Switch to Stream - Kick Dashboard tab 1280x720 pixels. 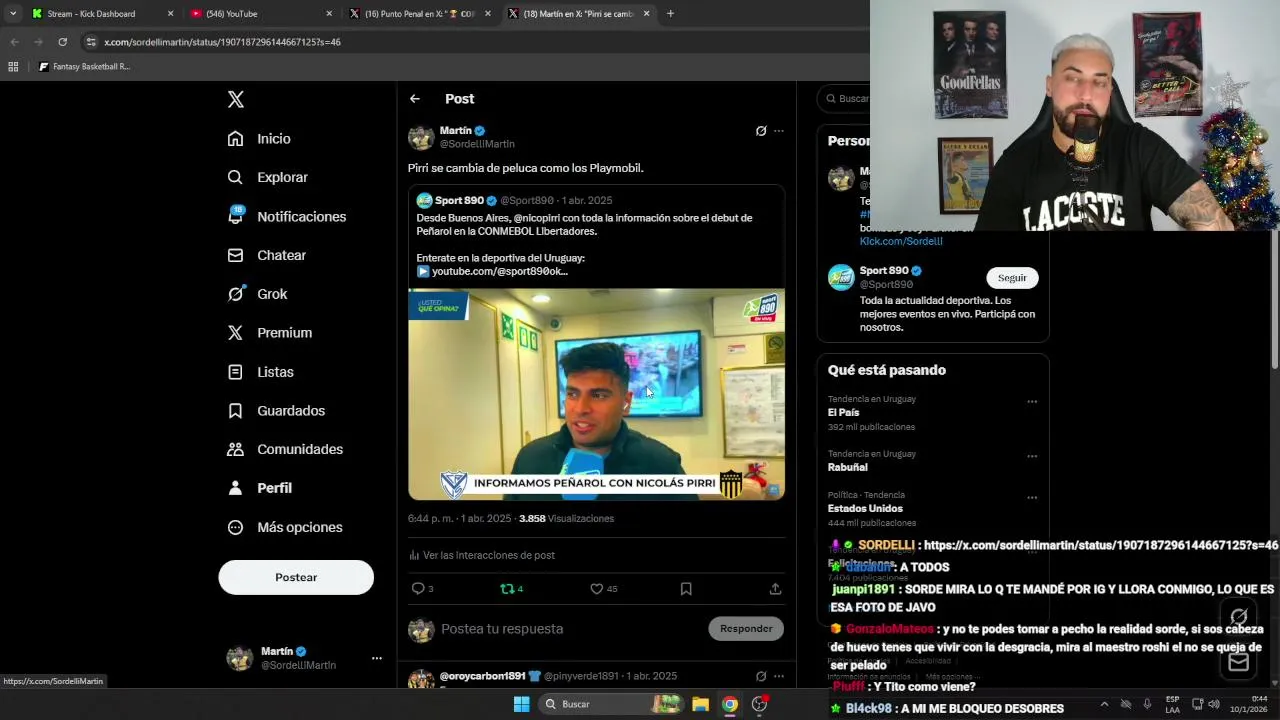point(102,14)
